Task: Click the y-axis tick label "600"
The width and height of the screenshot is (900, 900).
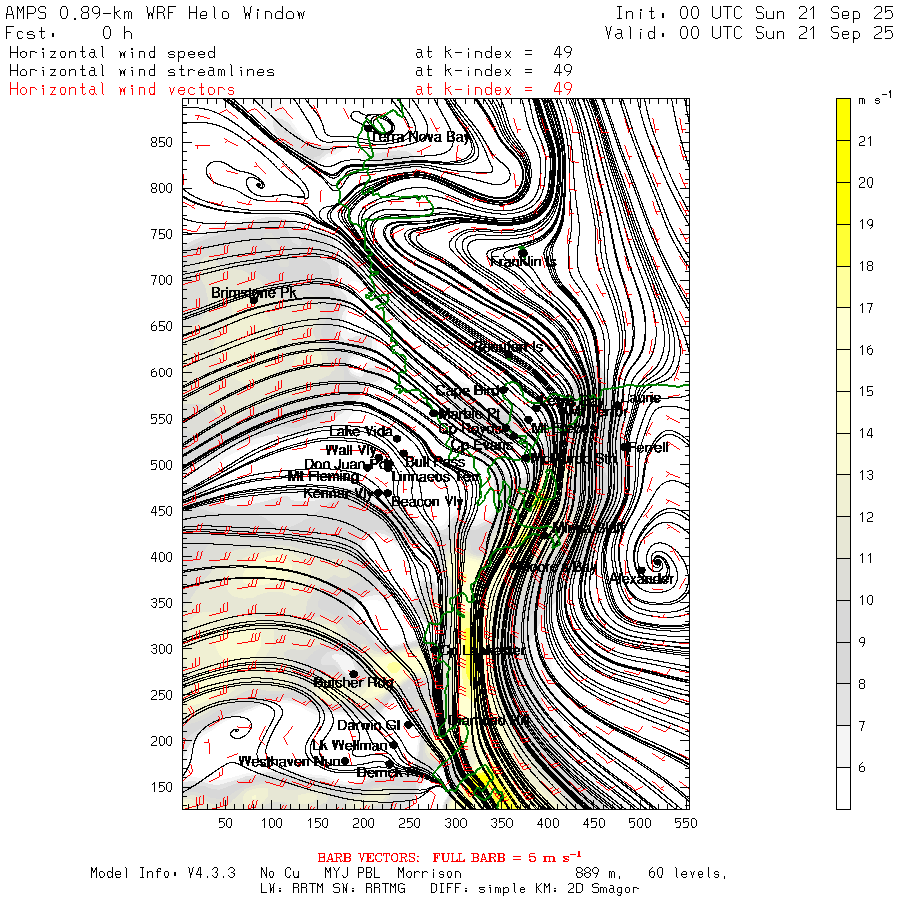Action: (161, 373)
